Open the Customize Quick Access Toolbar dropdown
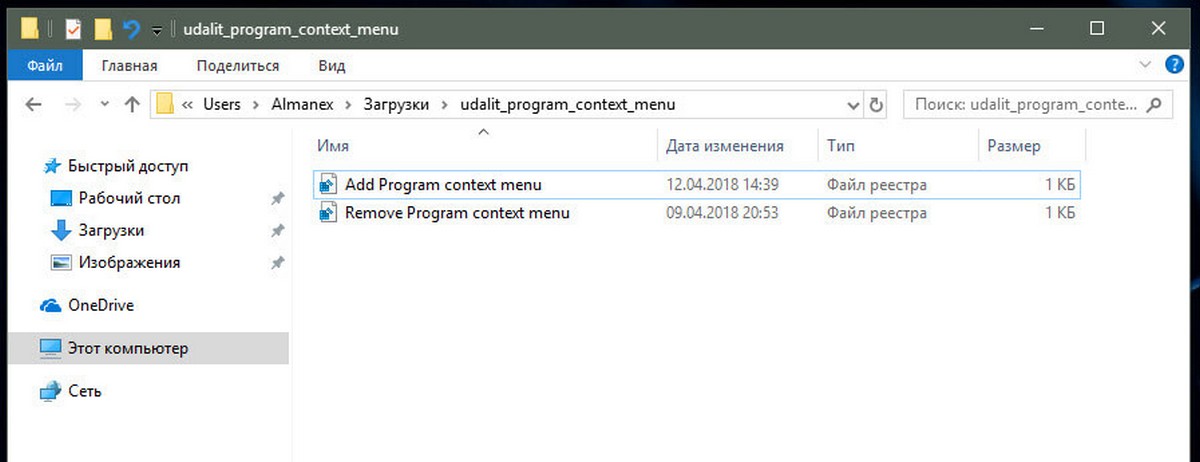This screenshot has height=462, width=1200. pyautogui.click(x=157, y=31)
